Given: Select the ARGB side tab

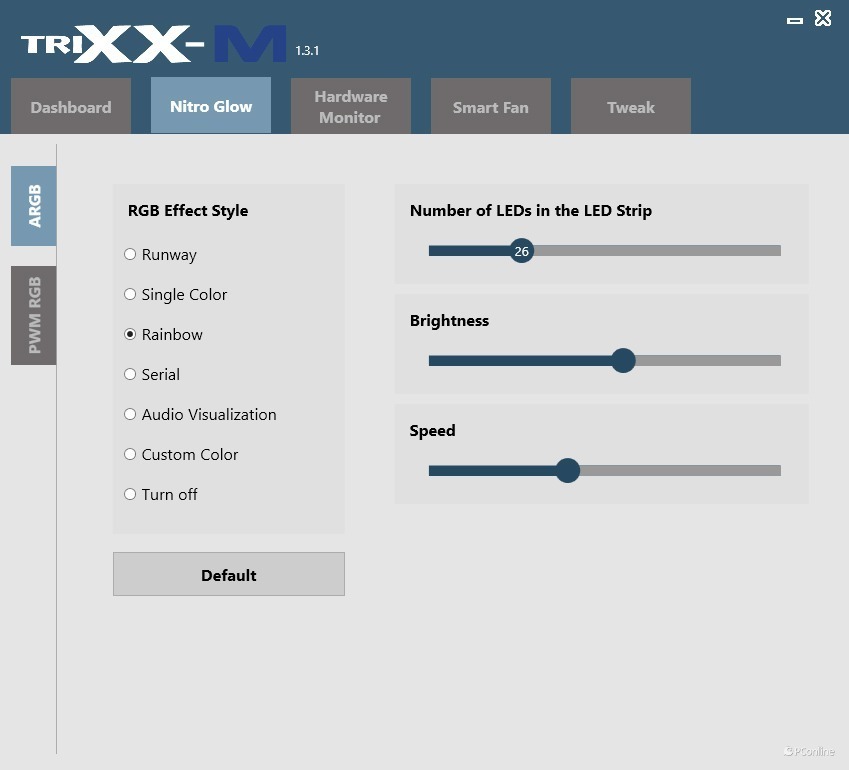Looking at the screenshot, I should pos(34,206).
